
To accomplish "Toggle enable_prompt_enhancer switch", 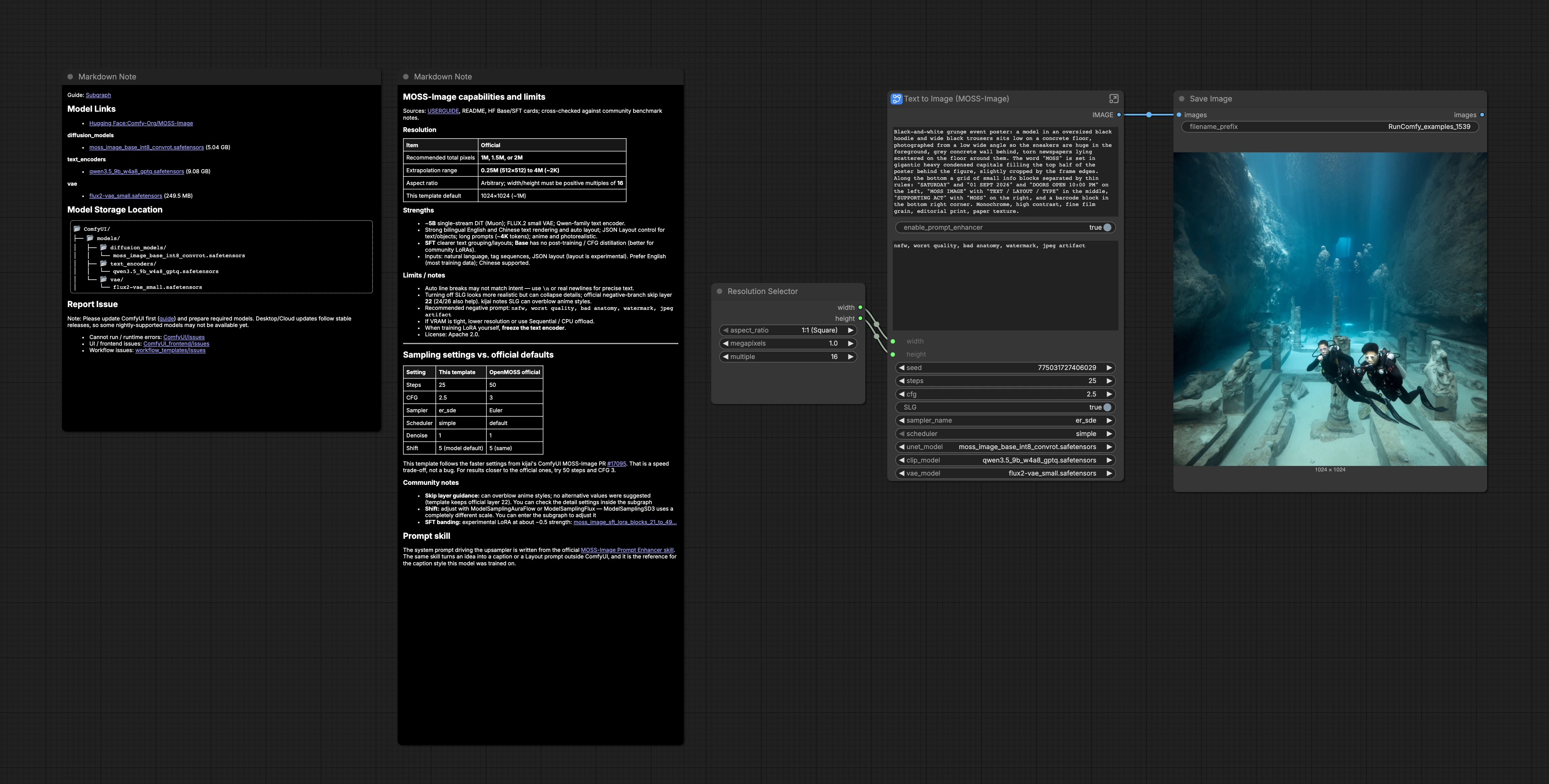I will (x=1107, y=227).
